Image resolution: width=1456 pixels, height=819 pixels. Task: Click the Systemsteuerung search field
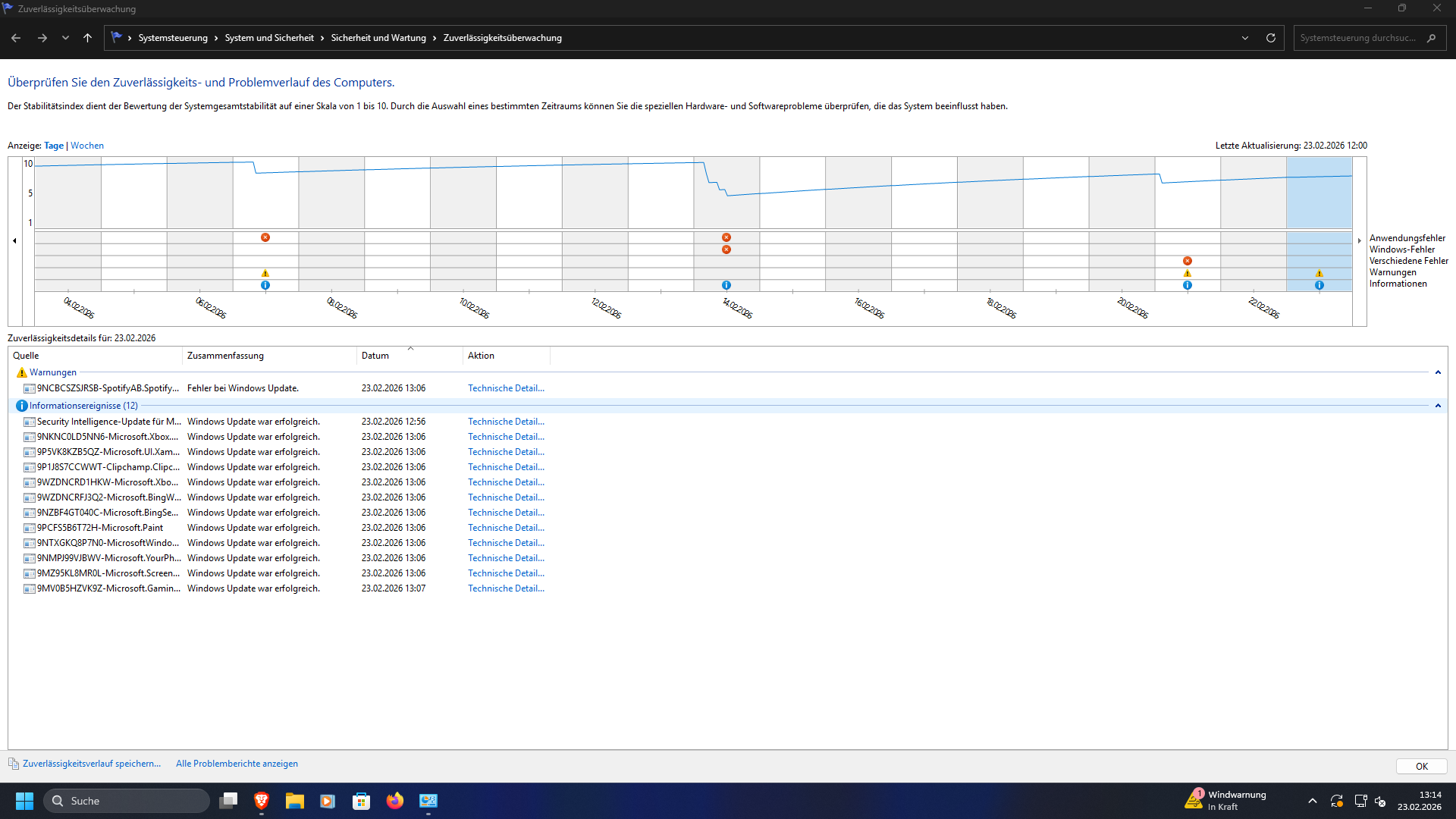pyautogui.click(x=1357, y=38)
